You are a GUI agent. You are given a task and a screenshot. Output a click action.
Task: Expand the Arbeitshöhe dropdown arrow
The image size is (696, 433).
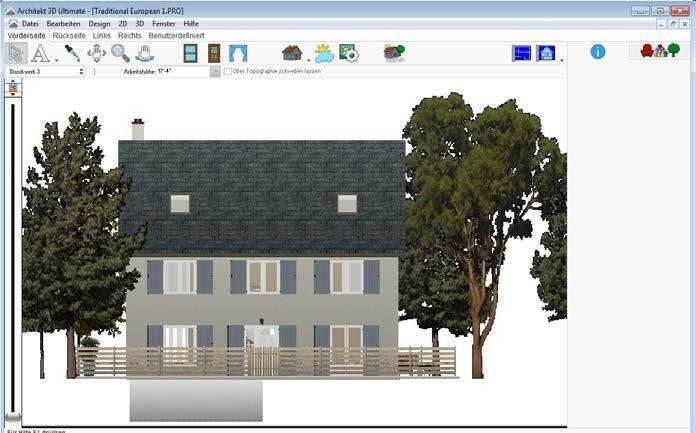click(x=214, y=72)
